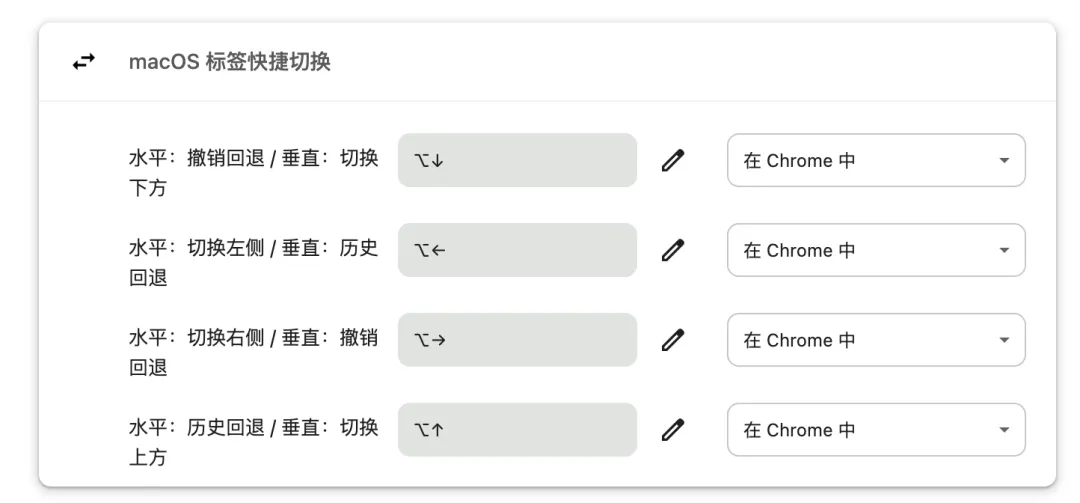Open the Chrome scope dropdown for ⌥↓ row
Viewport: 1080px width, 503px height.
point(875,160)
